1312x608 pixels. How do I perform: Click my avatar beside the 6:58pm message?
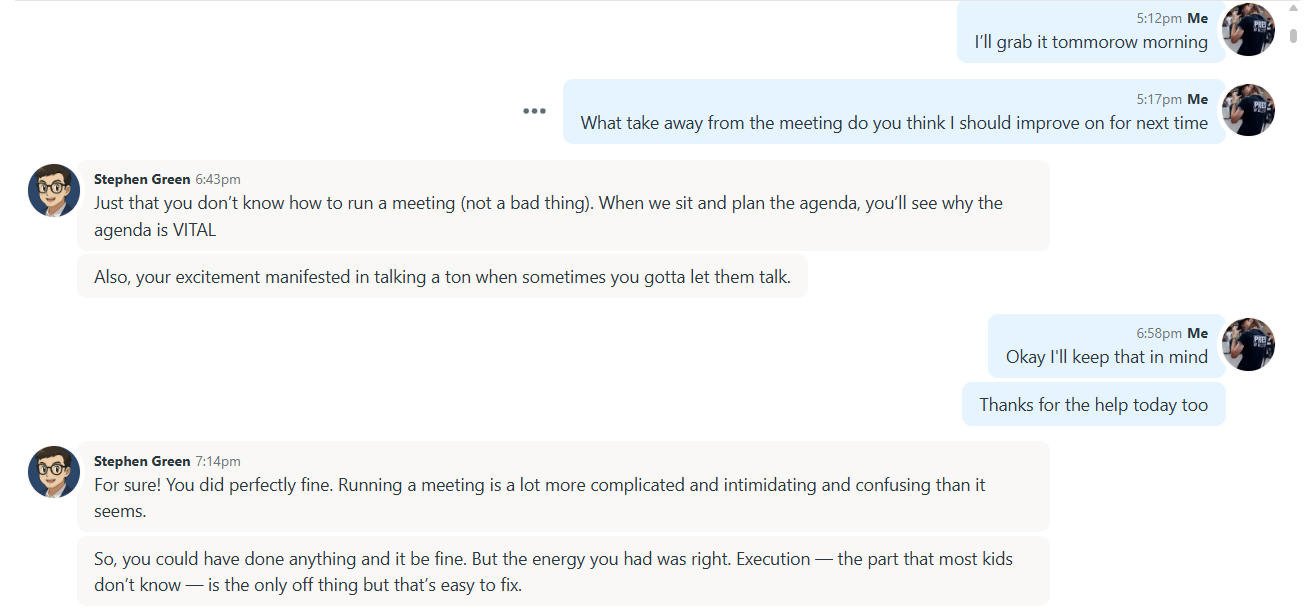click(1248, 344)
